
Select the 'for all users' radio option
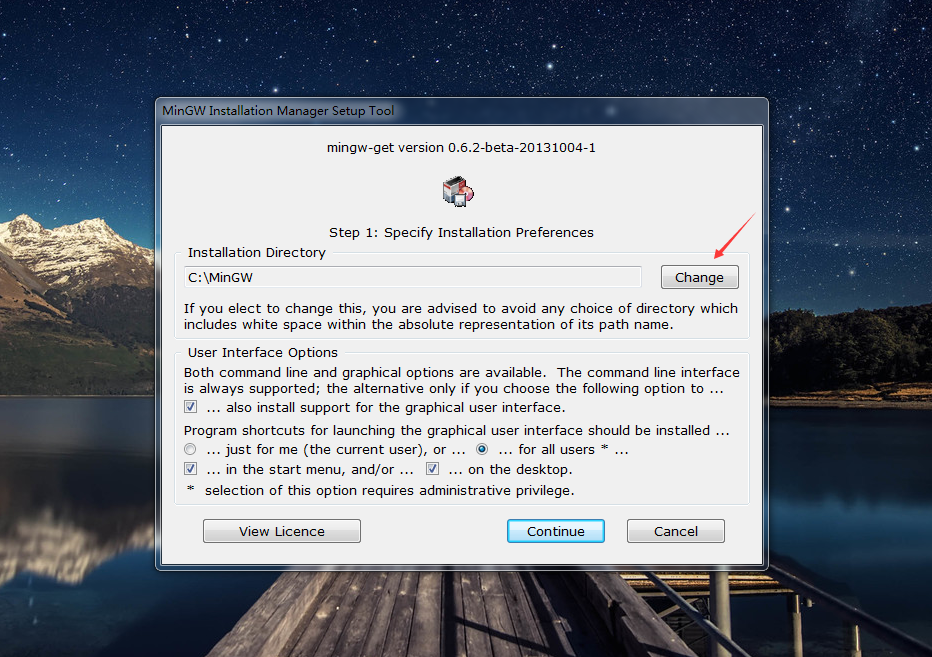pos(482,449)
